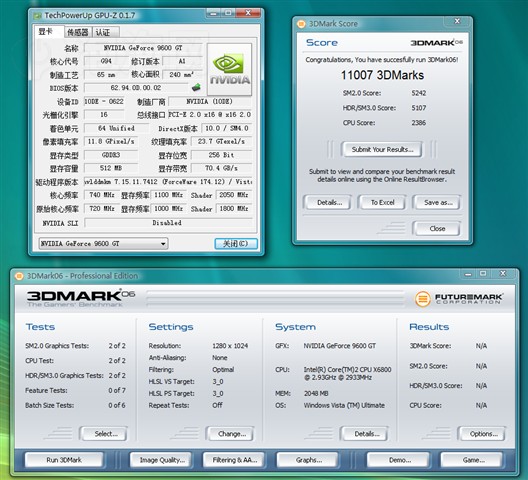Click the Futuremark Corporation logo
This screenshot has width=528, height=480.
pyautogui.click(x=459, y=298)
